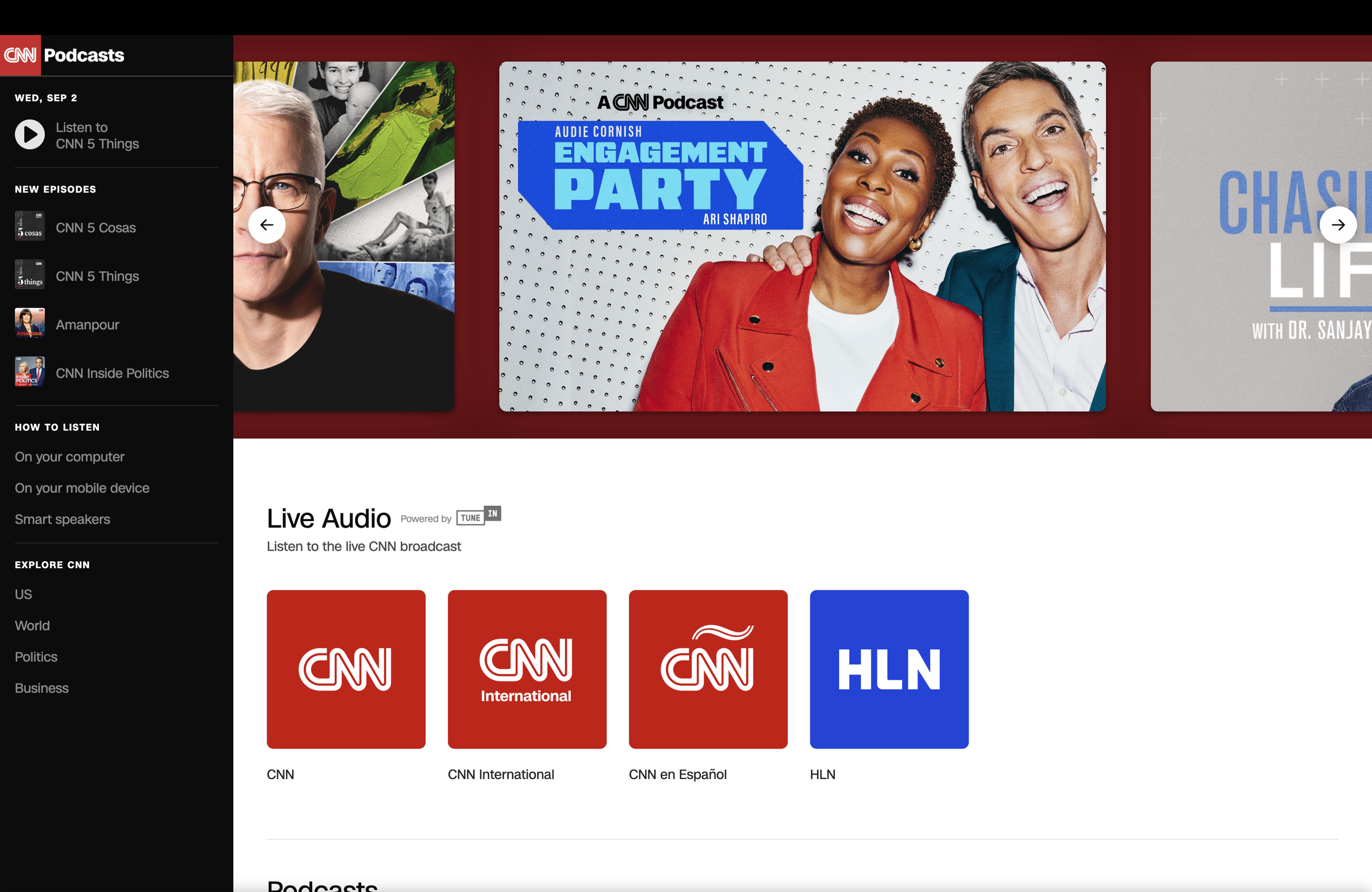1372x892 pixels.
Task: Open the Chasing Life podcast card
Action: tap(1261, 236)
